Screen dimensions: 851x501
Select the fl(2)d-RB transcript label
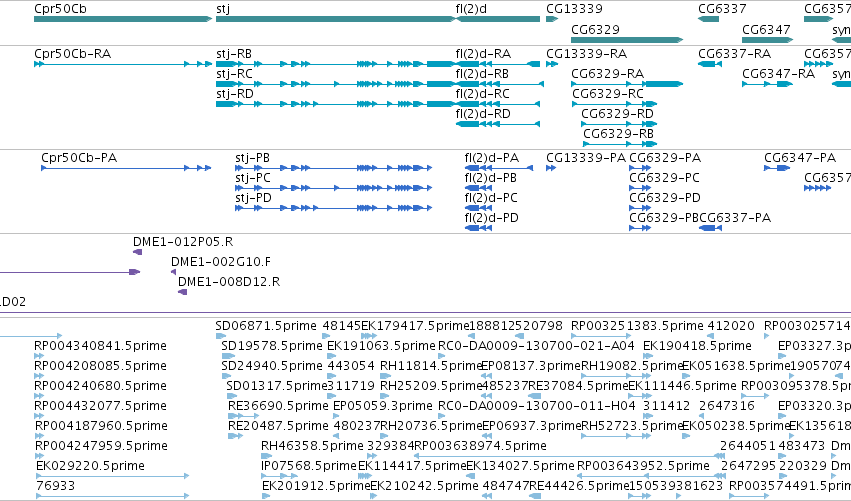click(x=482, y=74)
